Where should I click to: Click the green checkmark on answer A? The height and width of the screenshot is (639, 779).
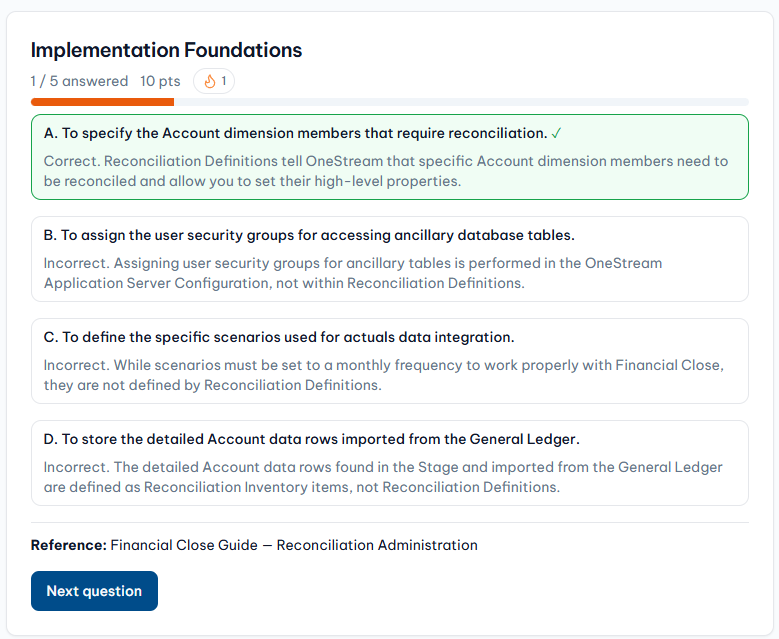(x=556, y=133)
